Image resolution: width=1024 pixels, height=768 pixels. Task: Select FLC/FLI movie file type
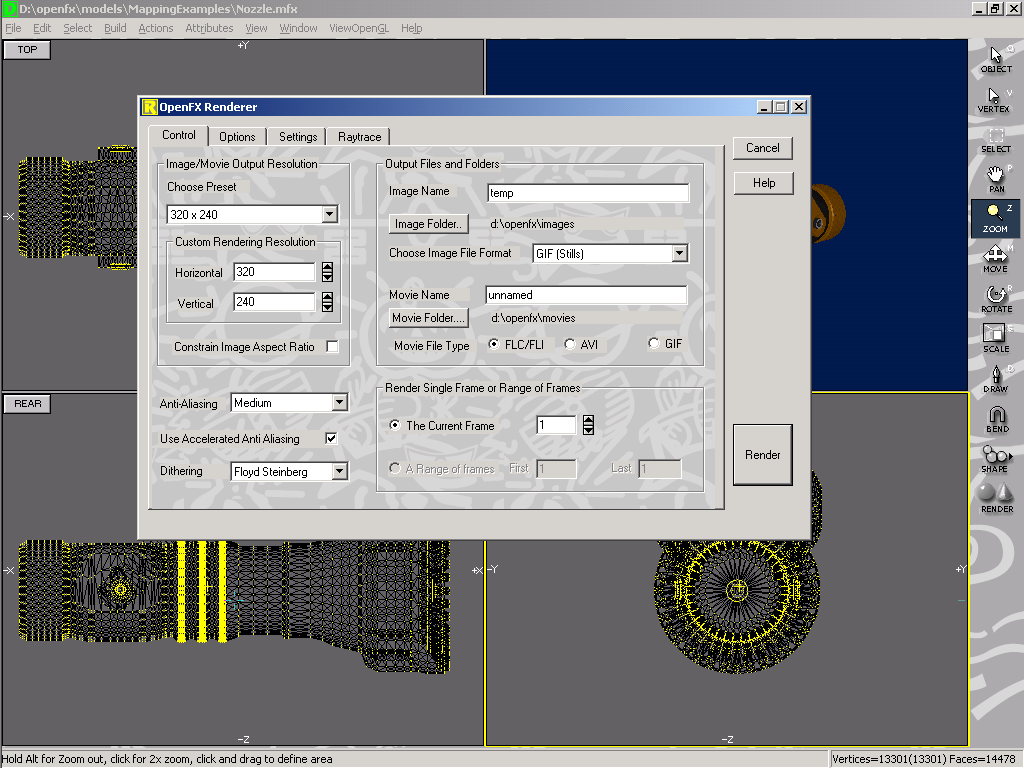[494, 344]
